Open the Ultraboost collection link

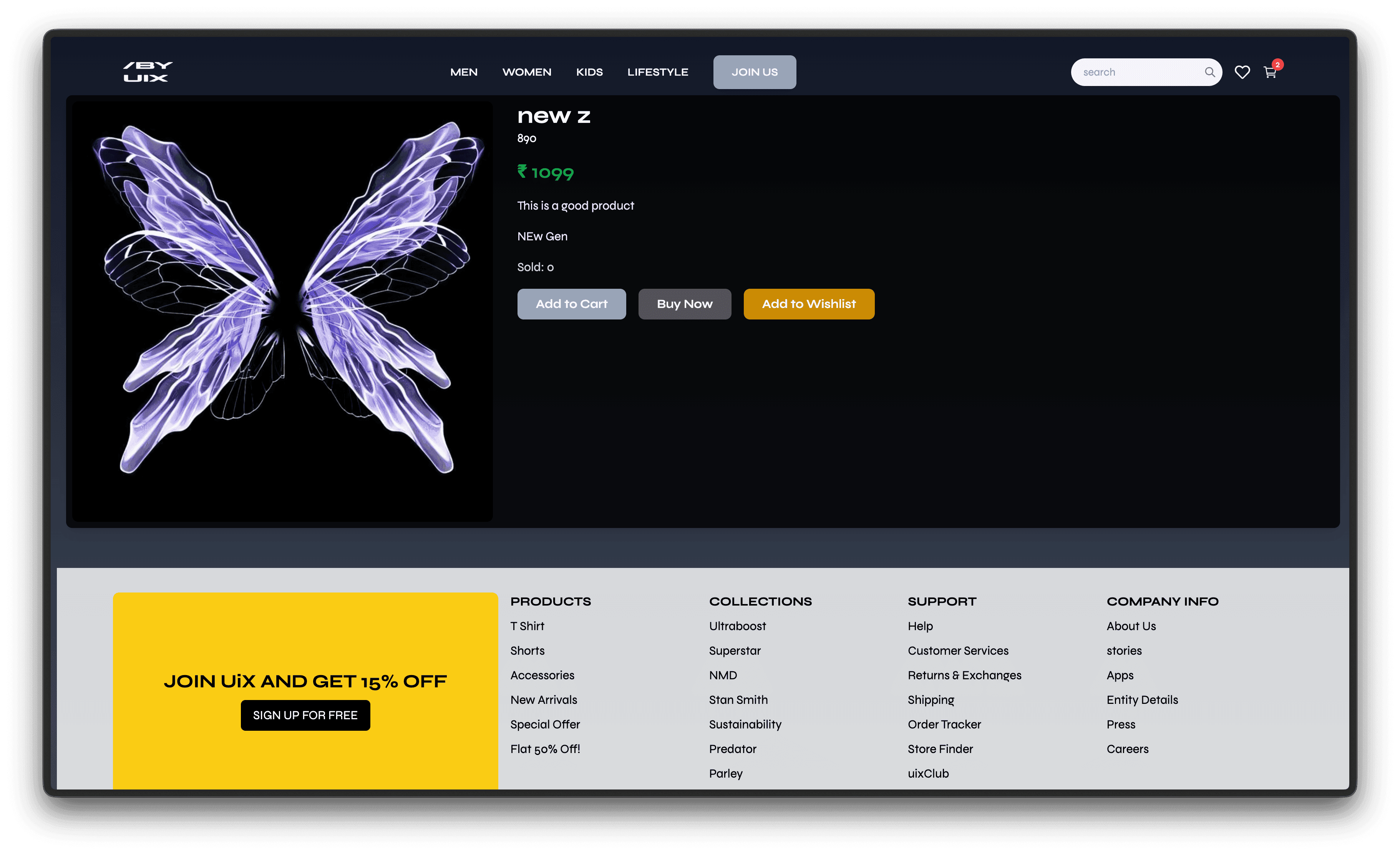[738, 626]
